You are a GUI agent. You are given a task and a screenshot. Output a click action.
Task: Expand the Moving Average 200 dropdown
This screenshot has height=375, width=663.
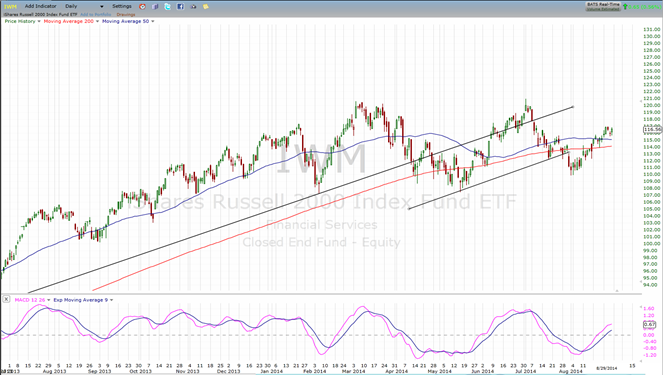point(97,21)
